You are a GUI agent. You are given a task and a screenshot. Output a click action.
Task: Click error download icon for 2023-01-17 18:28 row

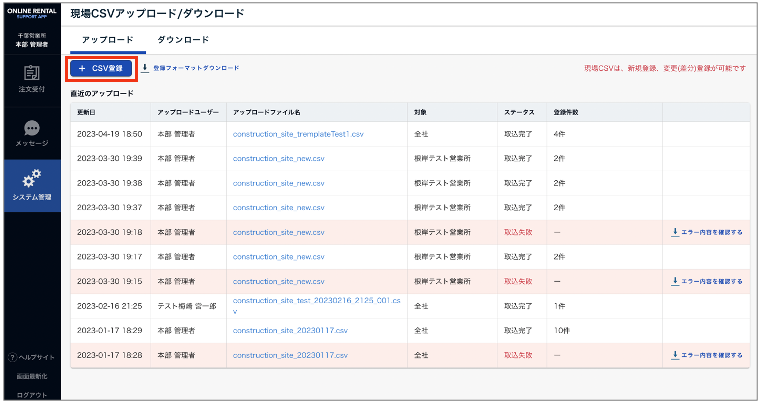coord(676,355)
